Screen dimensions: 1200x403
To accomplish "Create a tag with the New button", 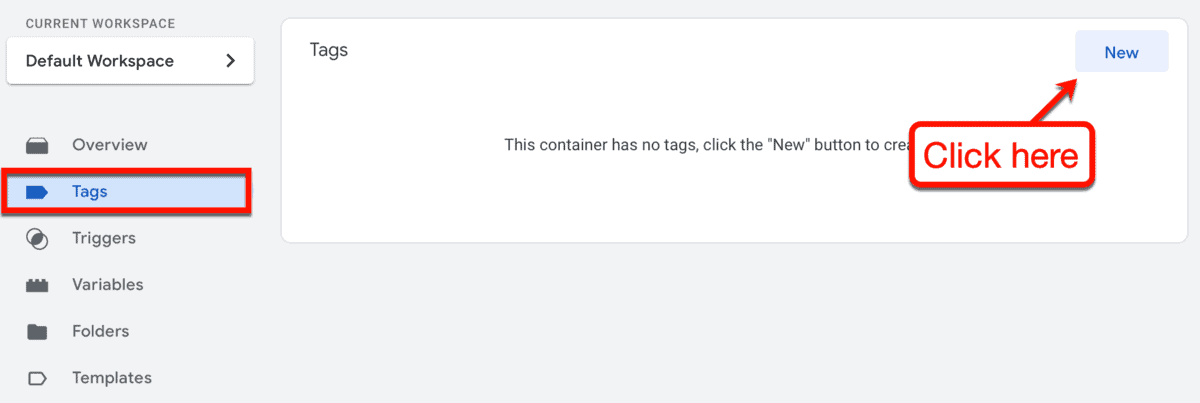I will click(1121, 52).
